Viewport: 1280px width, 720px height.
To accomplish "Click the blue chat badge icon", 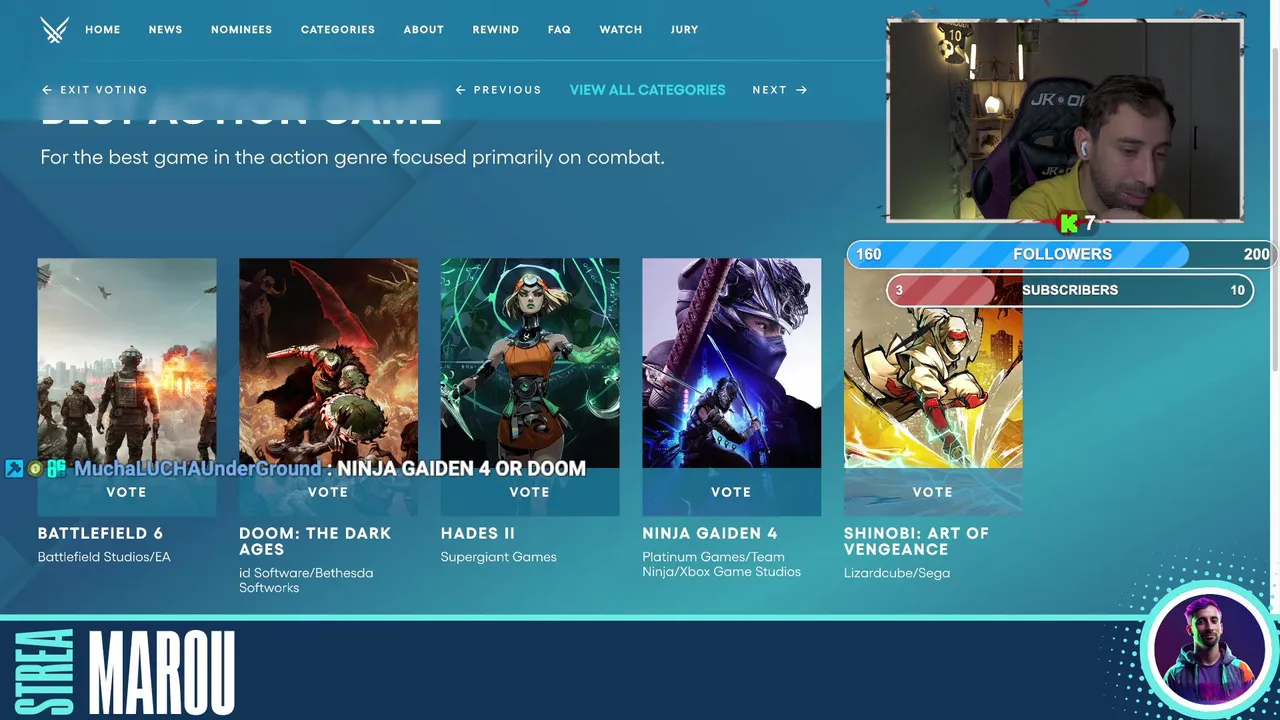I will click(14, 468).
